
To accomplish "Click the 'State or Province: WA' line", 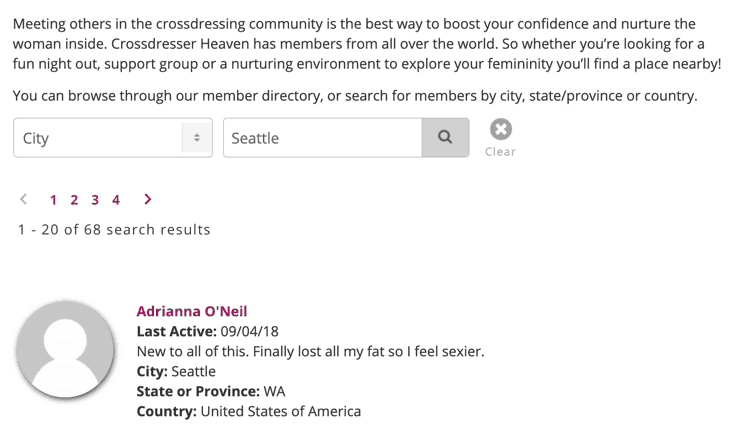I will point(211,392).
